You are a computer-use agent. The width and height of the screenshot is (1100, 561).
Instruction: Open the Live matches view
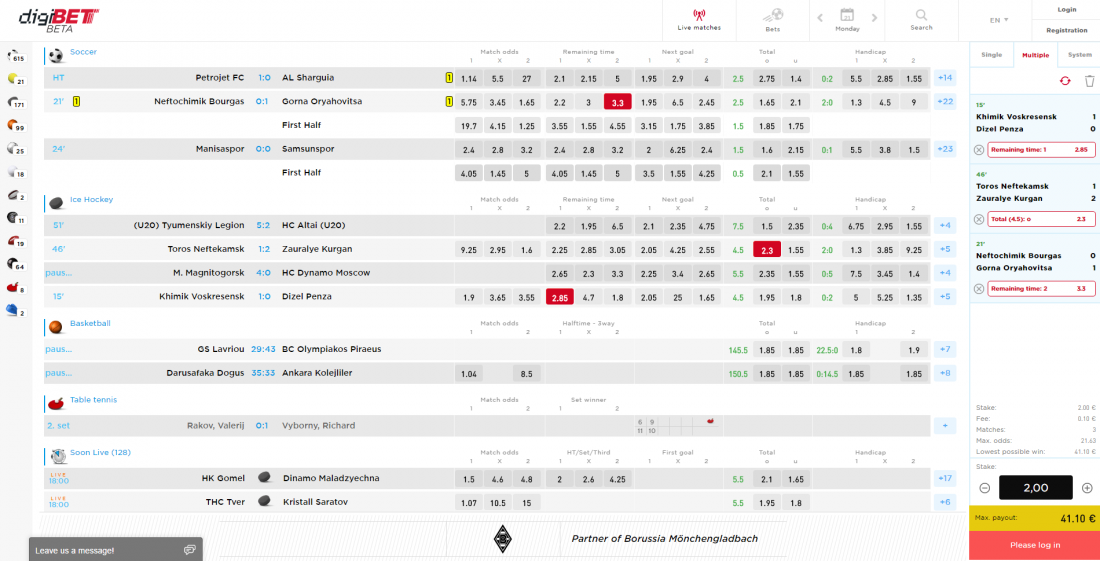pyautogui.click(x=699, y=20)
